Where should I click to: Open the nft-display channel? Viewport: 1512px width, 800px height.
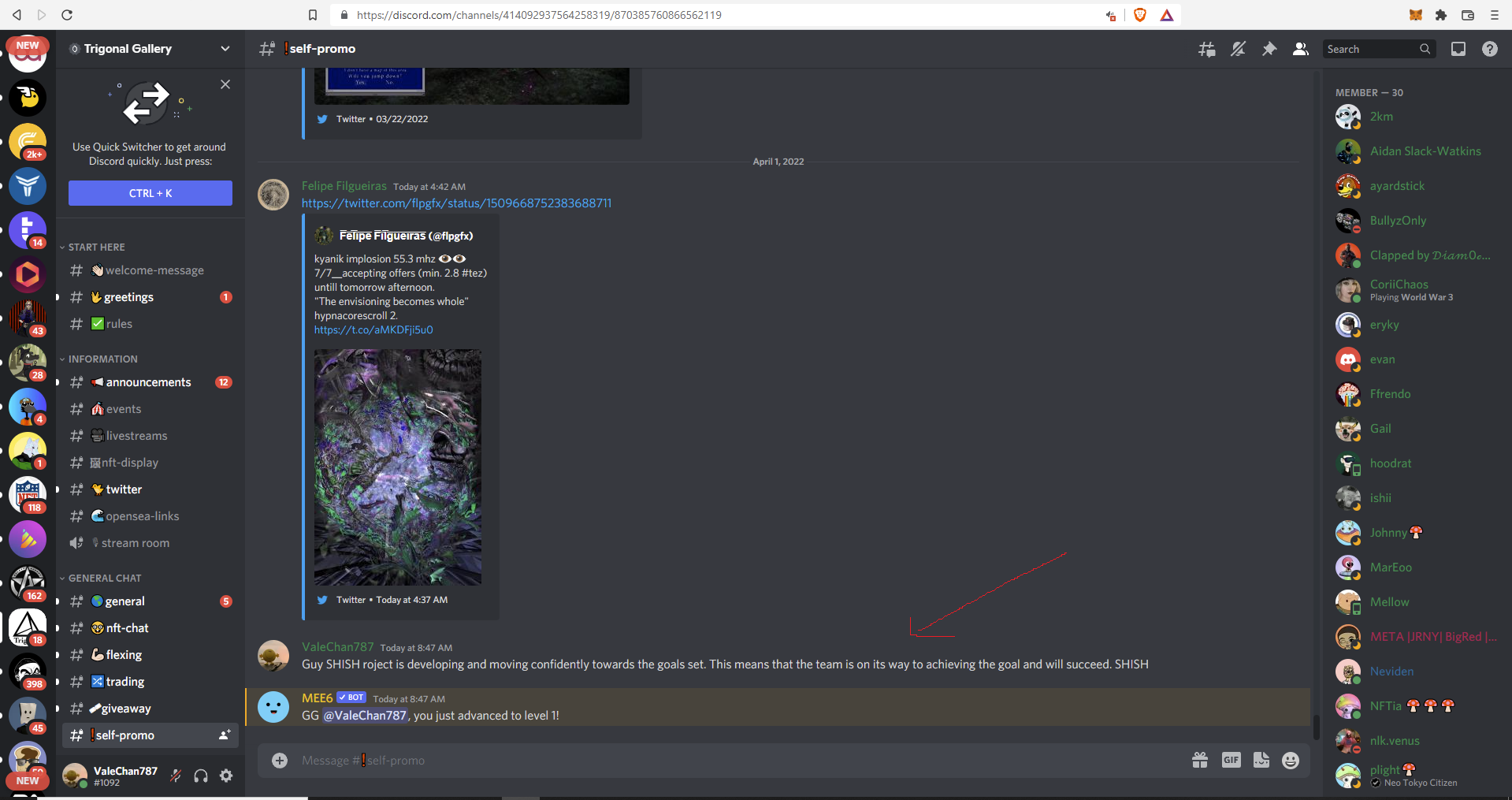tap(150, 463)
